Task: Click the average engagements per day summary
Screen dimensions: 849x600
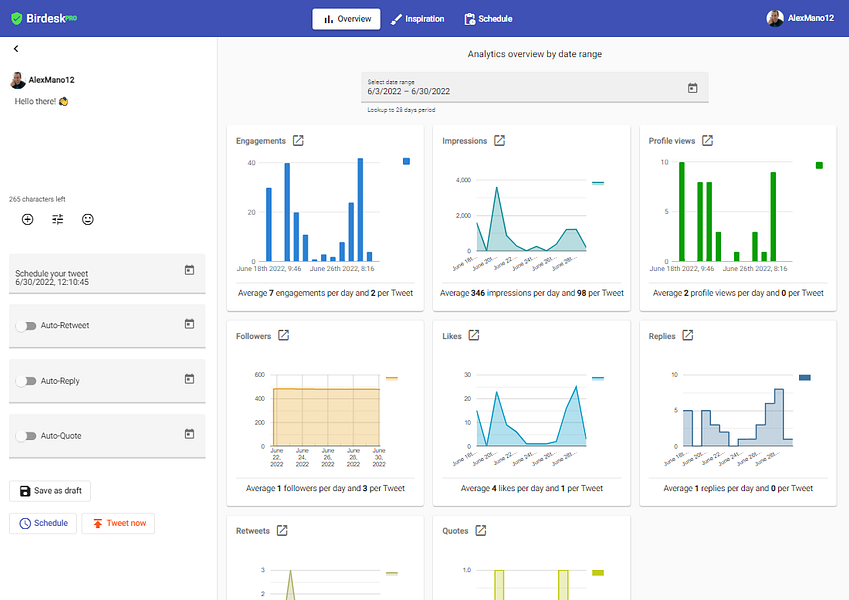Action: pos(325,293)
